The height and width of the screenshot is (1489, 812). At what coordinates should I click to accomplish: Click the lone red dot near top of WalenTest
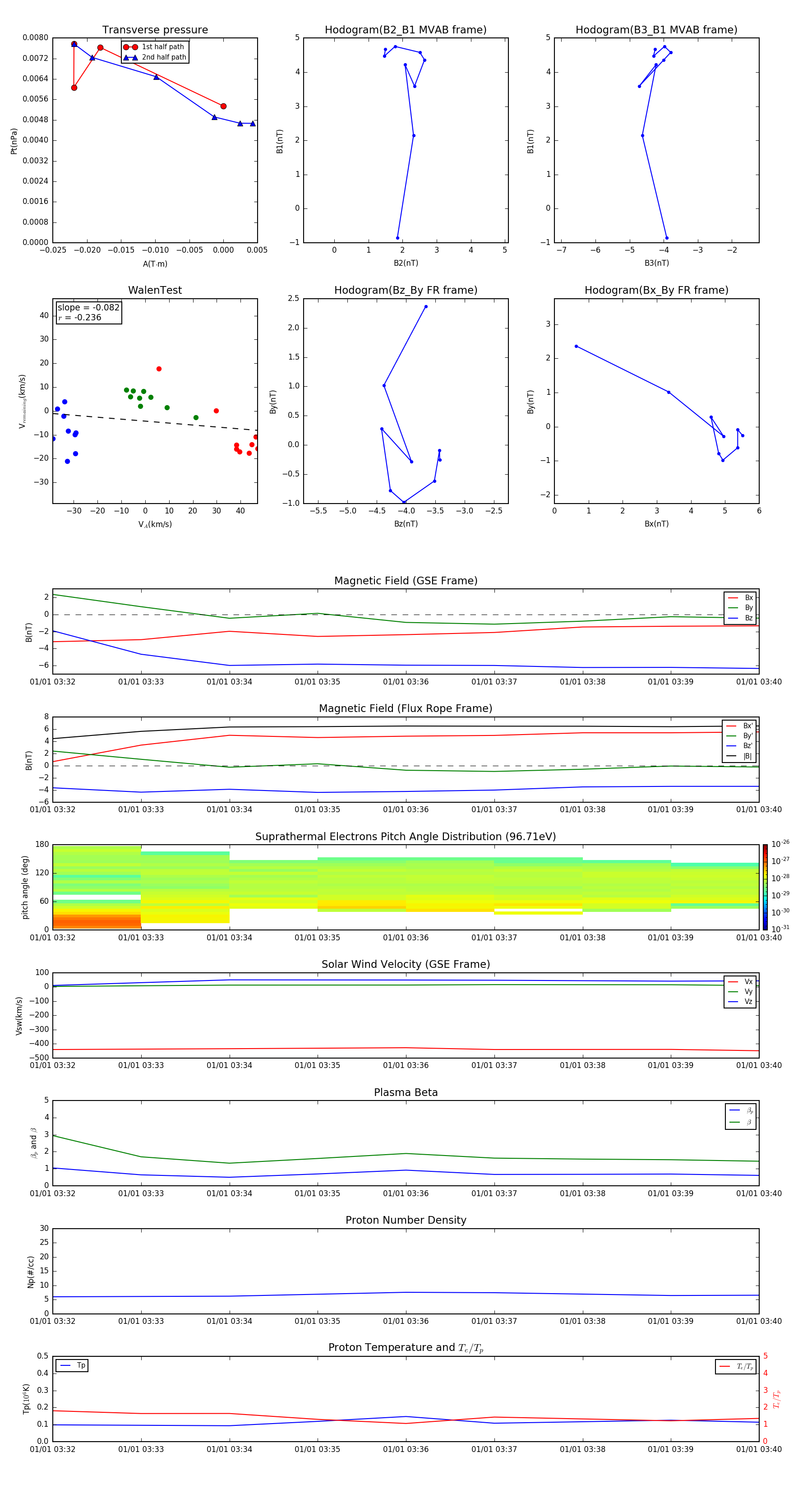point(159,369)
